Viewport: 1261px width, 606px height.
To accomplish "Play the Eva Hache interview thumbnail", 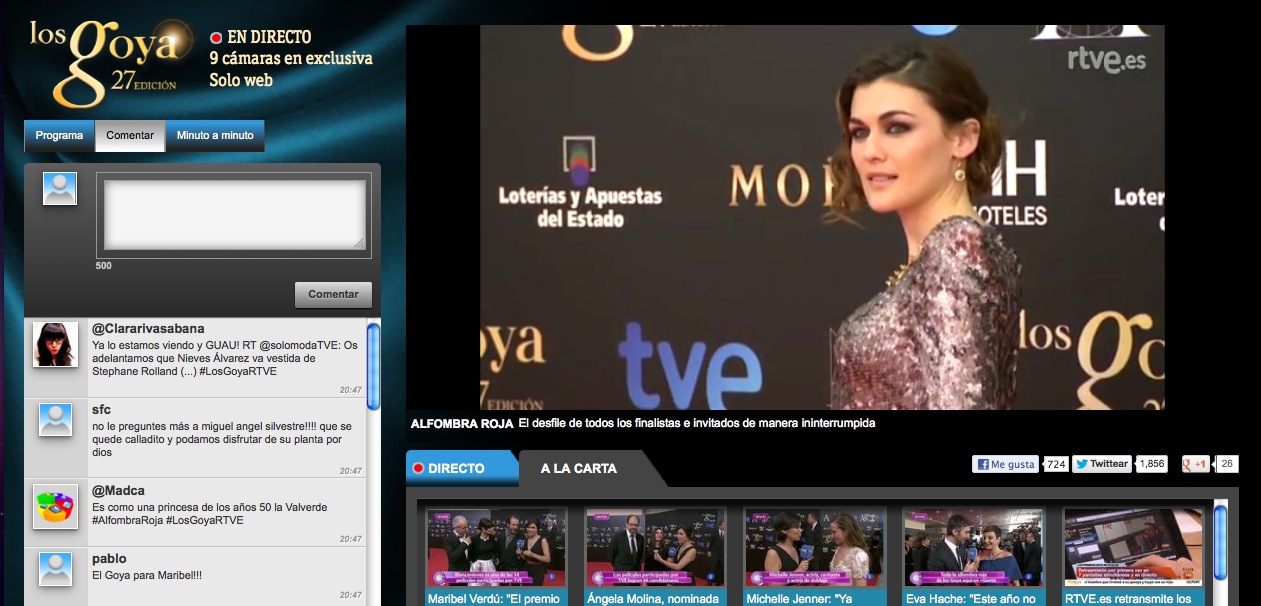I will click(x=973, y=547).
